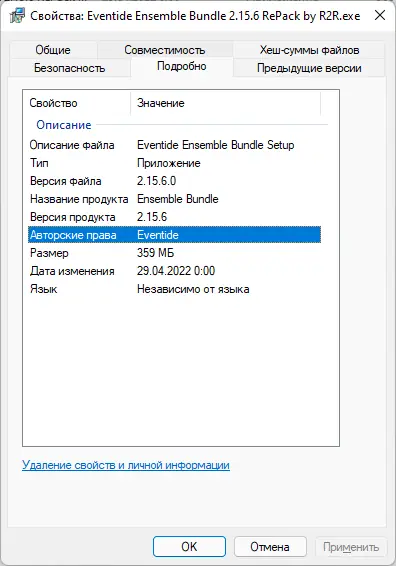Viewport: 396px width, 566px height.
Task: Click the product version value 2.15.6
Action: point(152,217)
